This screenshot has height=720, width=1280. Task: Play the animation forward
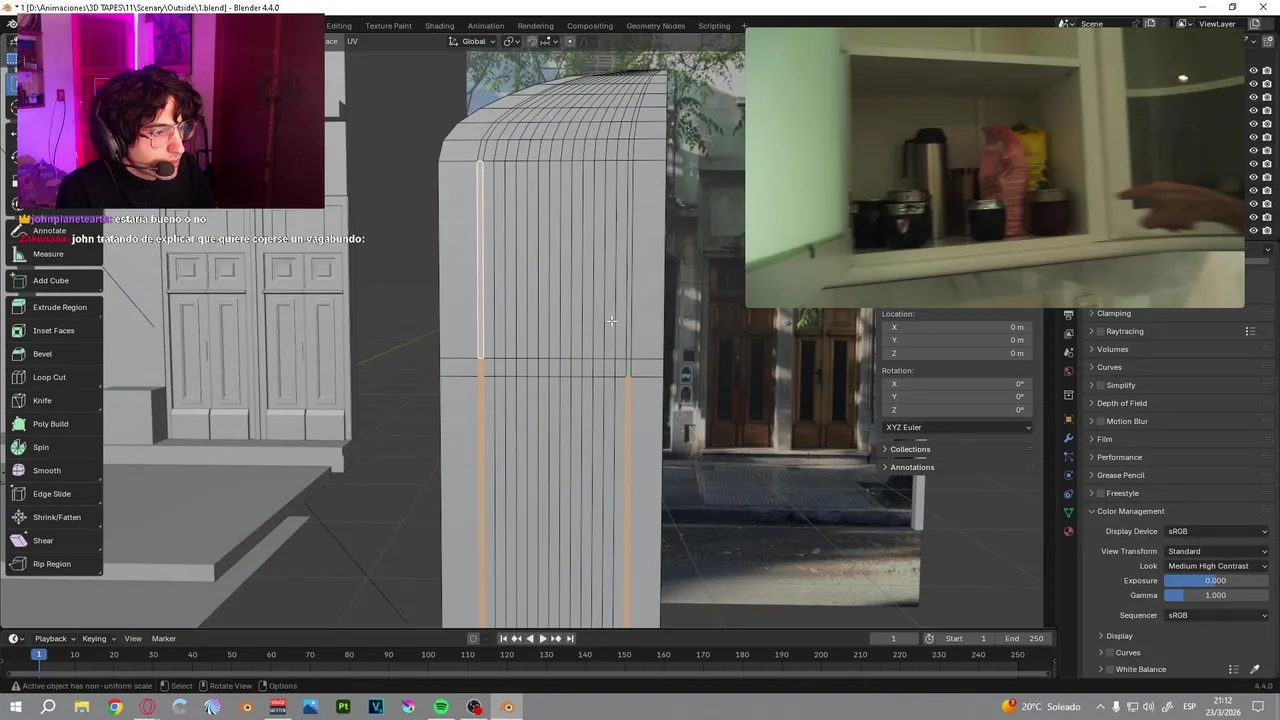[x=543, y=638]
